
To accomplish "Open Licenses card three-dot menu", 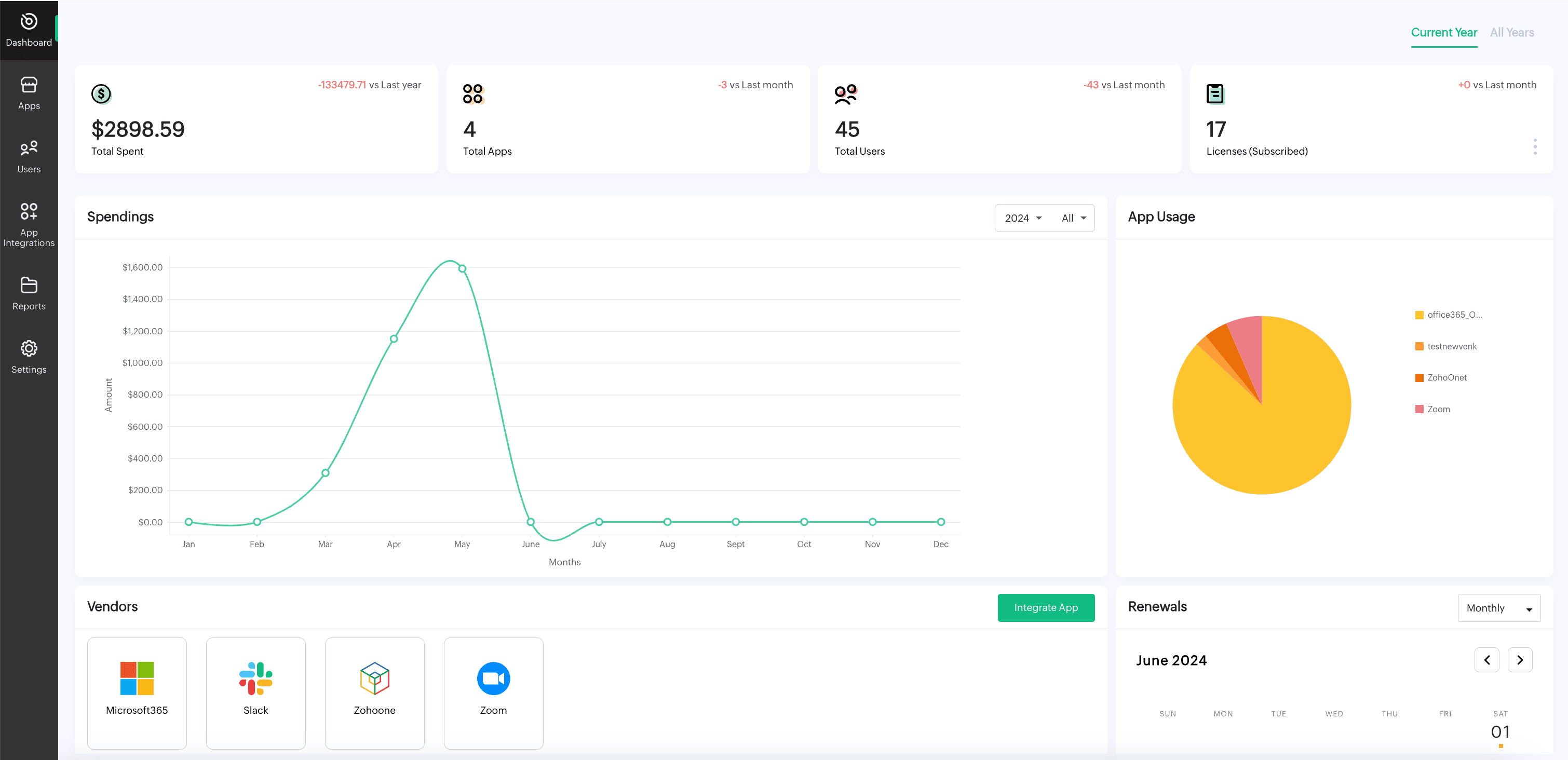I will pyautogui.click(x=1535, y=146).
